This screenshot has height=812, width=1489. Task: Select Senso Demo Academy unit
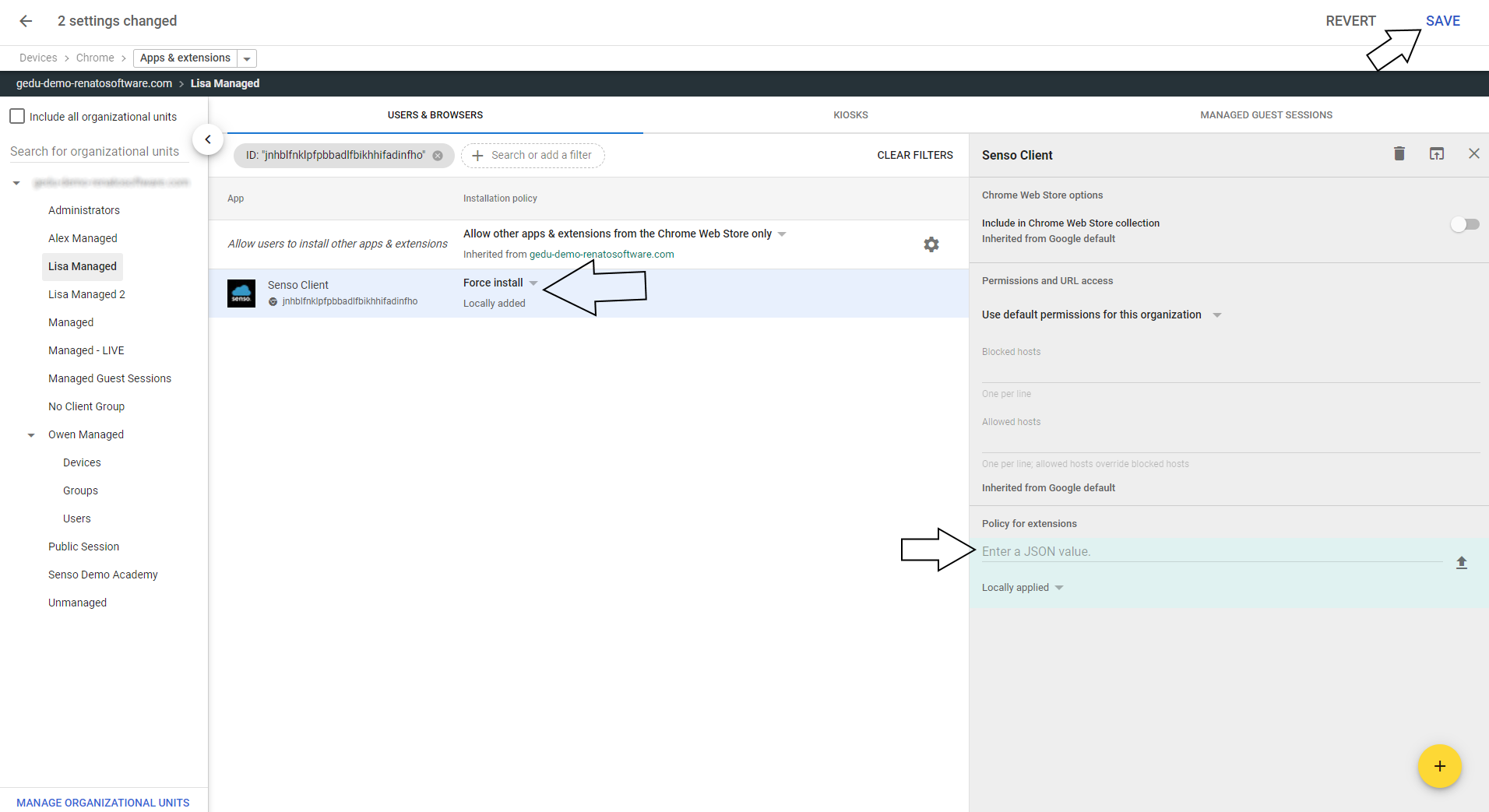[103, 575]
